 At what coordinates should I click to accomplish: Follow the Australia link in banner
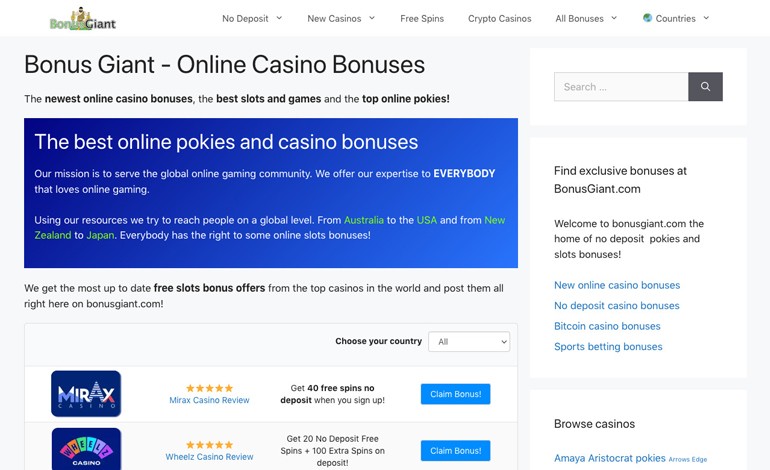click(364, 220)
